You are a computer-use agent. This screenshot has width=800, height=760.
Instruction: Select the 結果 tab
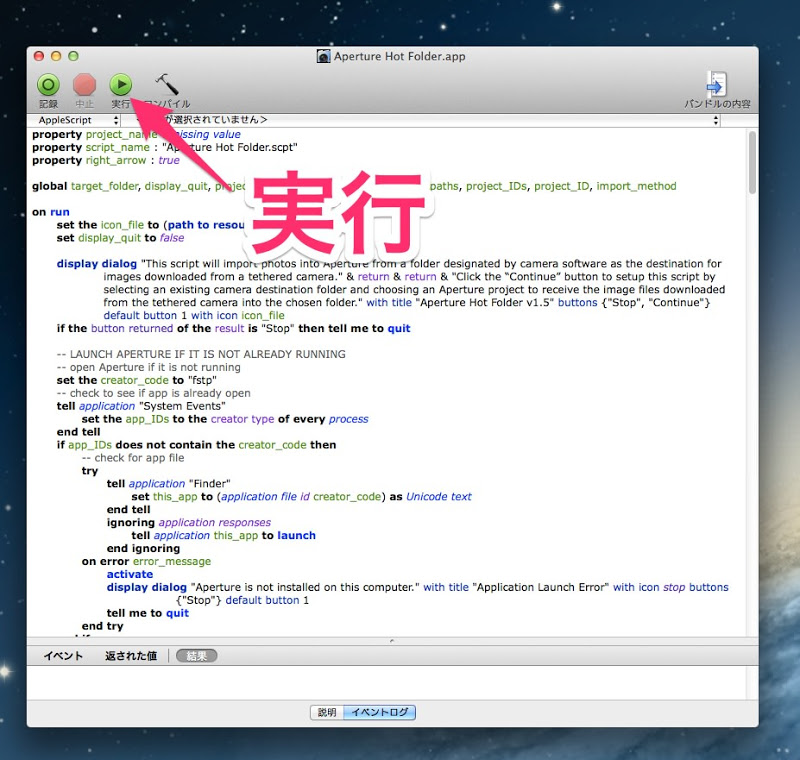196,656
